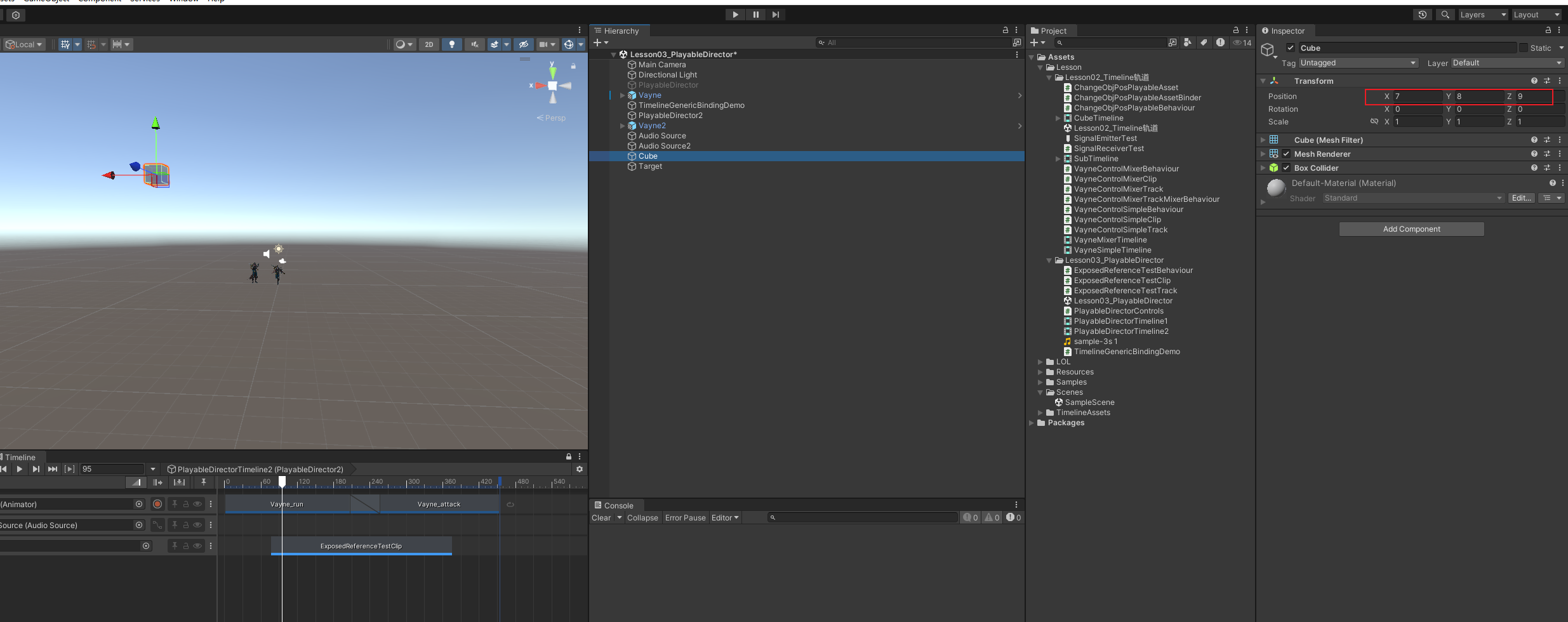Viewport: 1568px width, 622px height.
Task: Open the Tag dropdown showing Untagged
Action: click(x=1358, y=63)
